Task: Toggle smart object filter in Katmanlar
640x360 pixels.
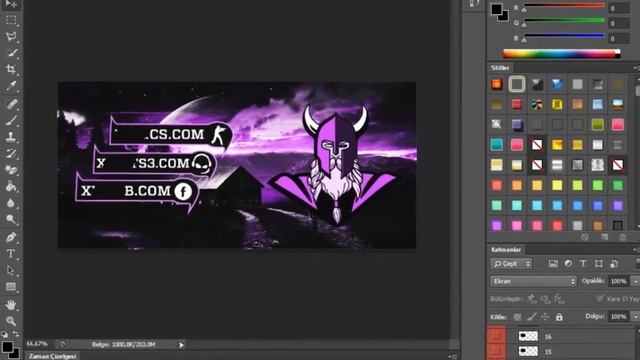Action: (614, 264)
